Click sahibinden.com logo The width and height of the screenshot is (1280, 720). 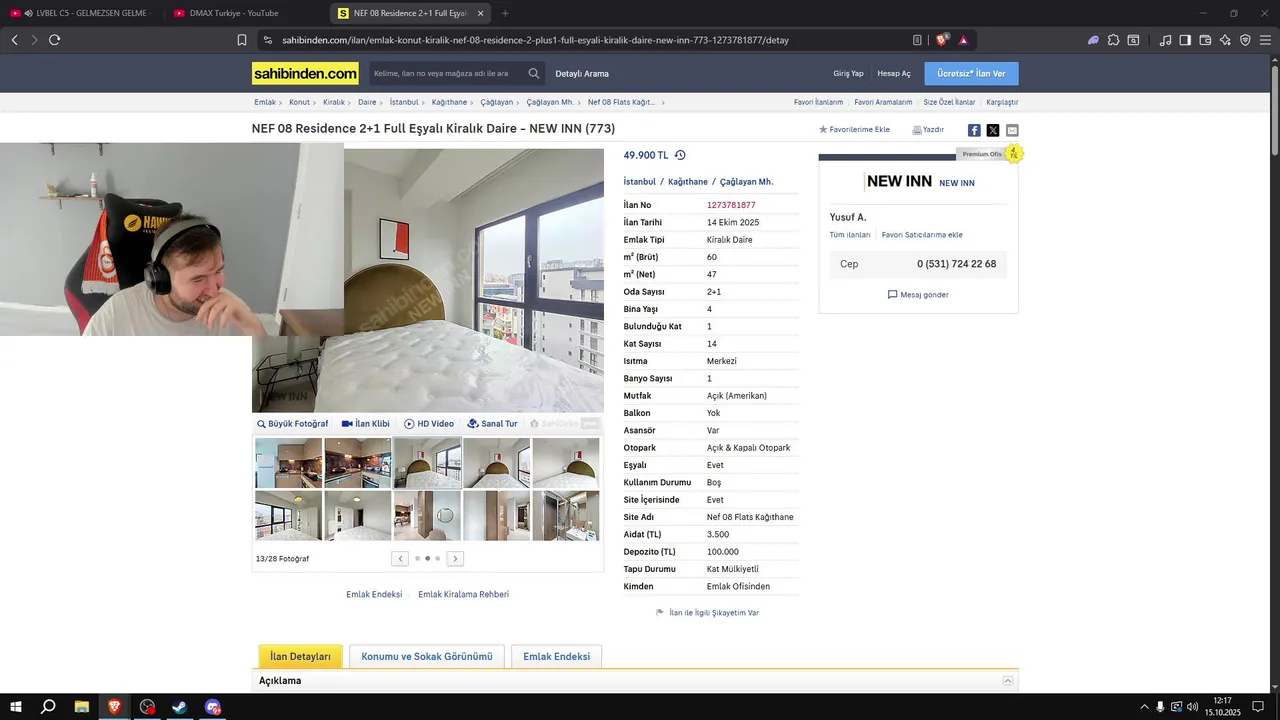tap(305, 73)
